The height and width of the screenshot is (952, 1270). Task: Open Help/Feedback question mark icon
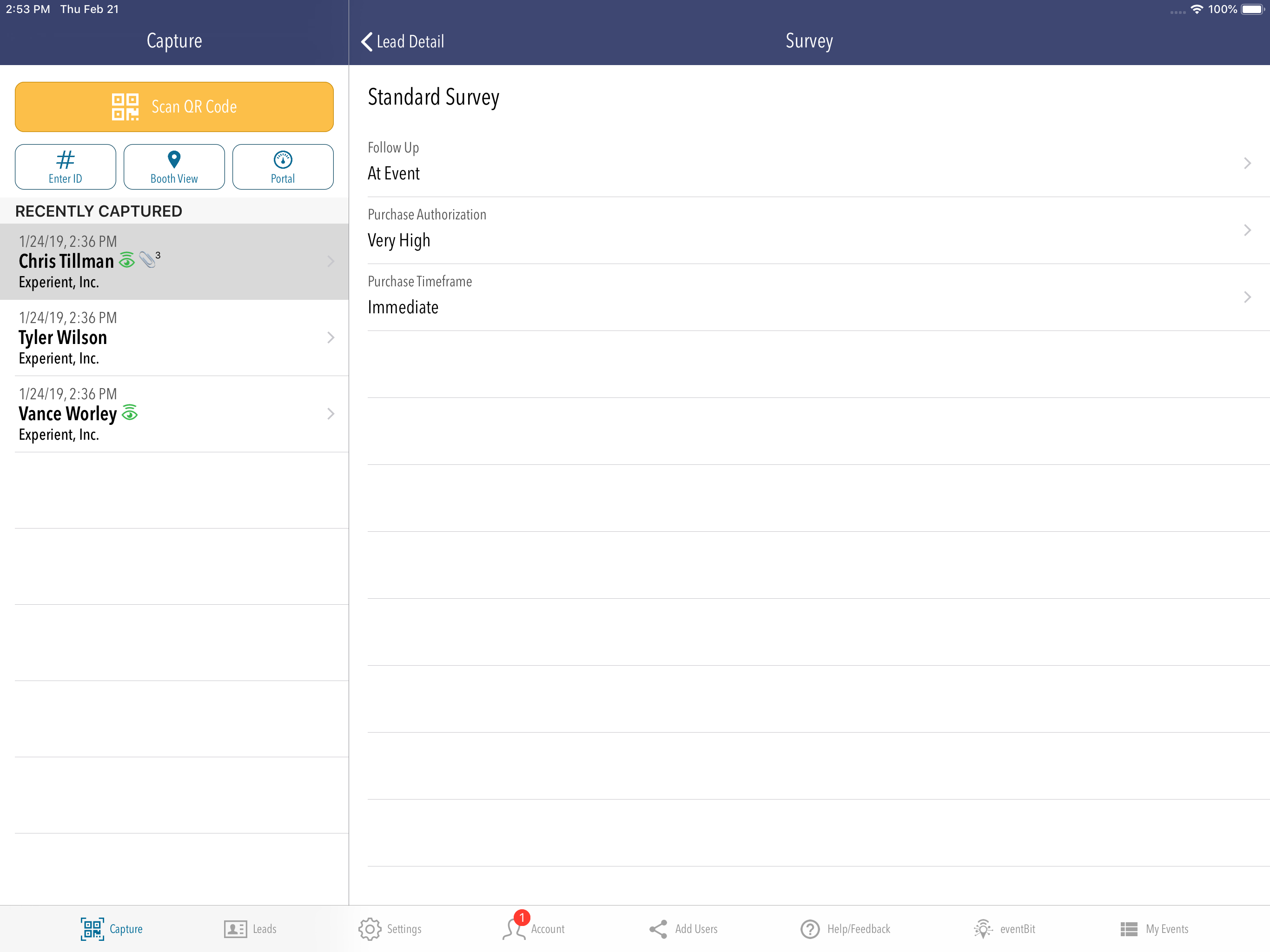click(x=810, y=929)
